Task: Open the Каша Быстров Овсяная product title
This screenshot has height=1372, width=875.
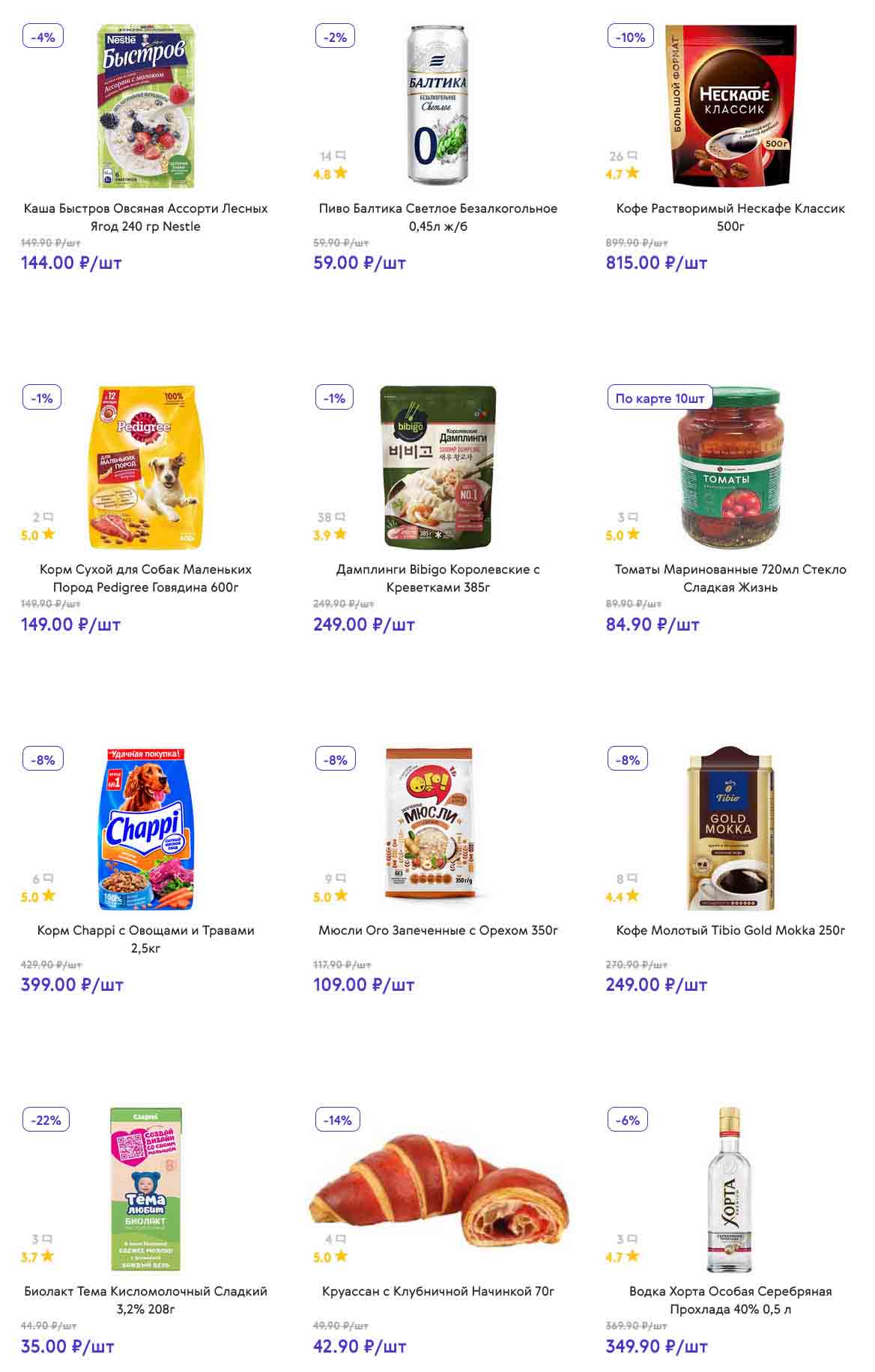Action: pyautogui.click(x=145, y=217)
